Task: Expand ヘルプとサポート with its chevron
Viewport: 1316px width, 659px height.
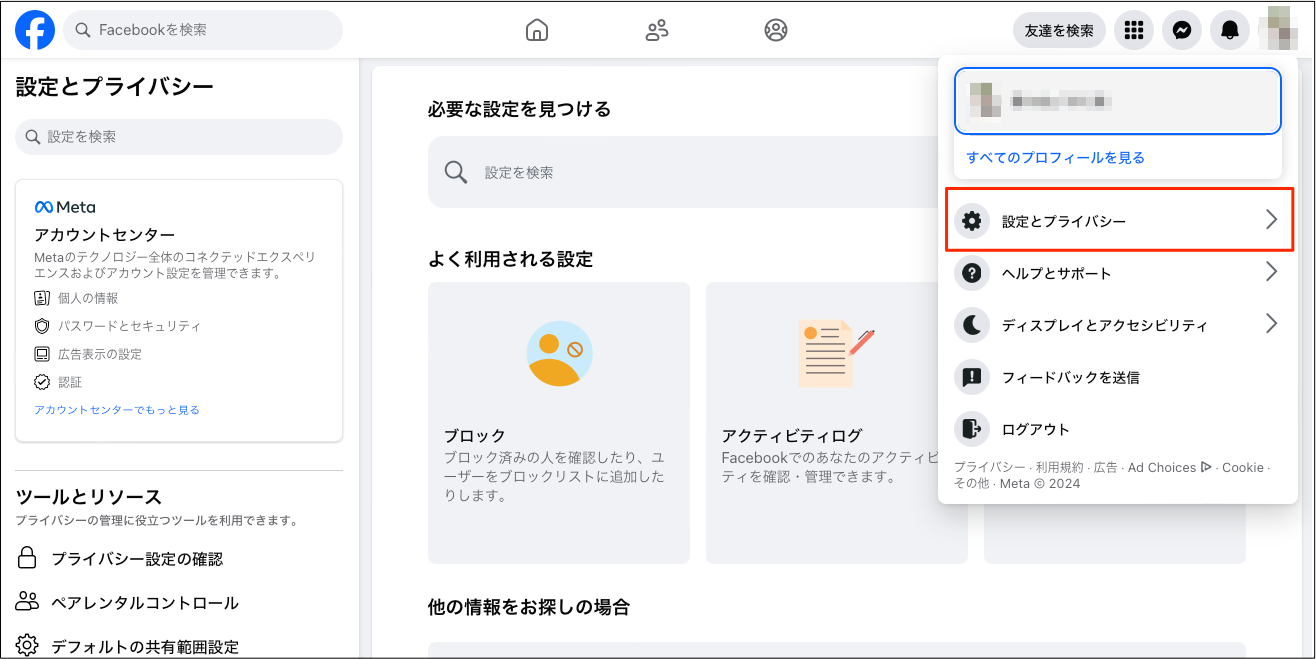Action: pyautogui.click(x=1271, y=272)
